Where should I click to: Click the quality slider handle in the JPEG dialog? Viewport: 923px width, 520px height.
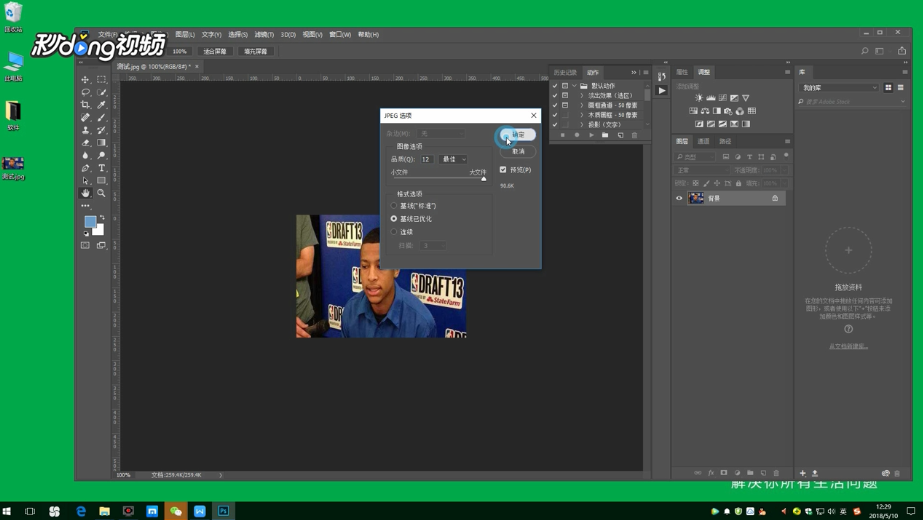coord(484,178)
